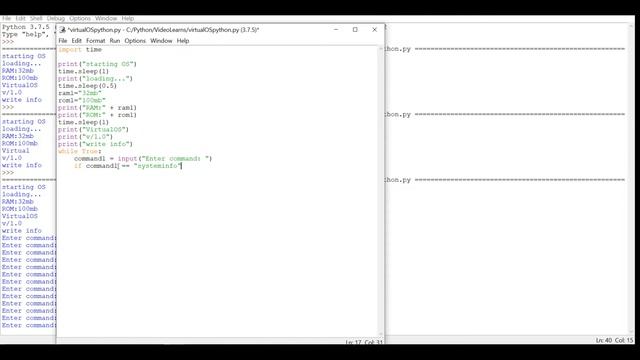640x360 pixels.
Task: Click 'Virtual' output line in Shell
Action: pos(16,151)
